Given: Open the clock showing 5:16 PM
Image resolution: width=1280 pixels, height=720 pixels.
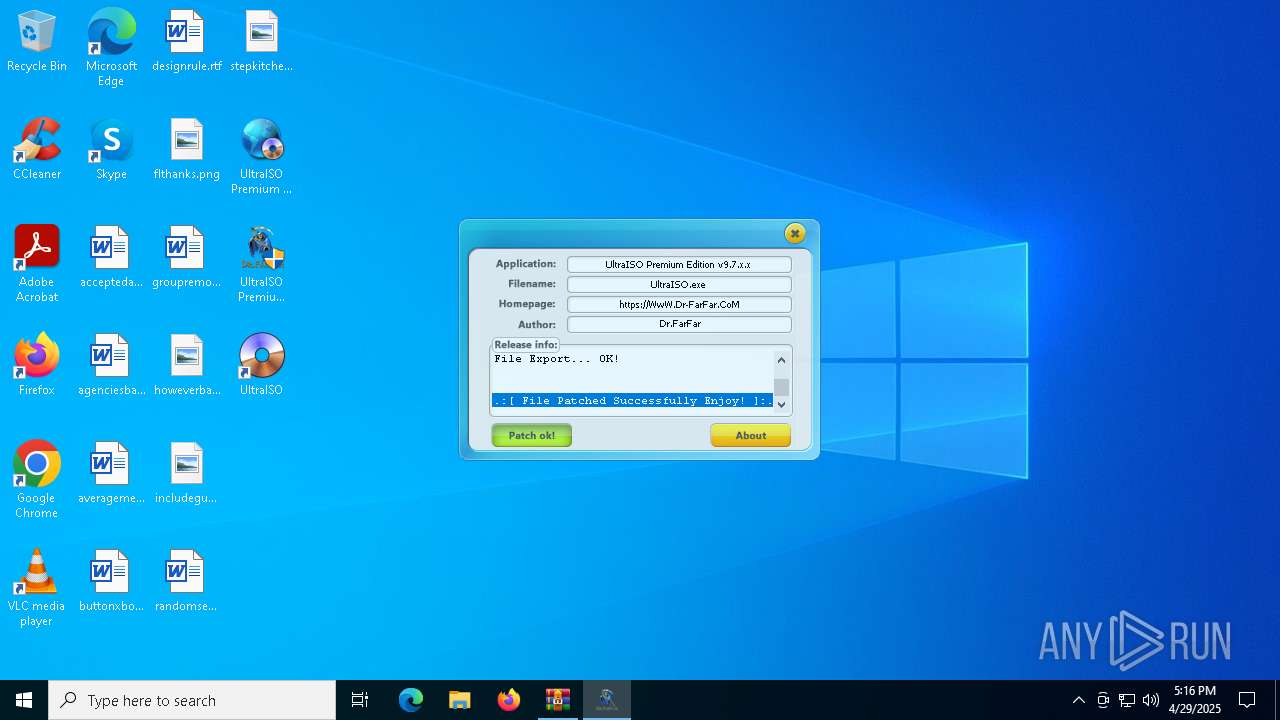Looking at the screenshot, I should pos(1195,700).
